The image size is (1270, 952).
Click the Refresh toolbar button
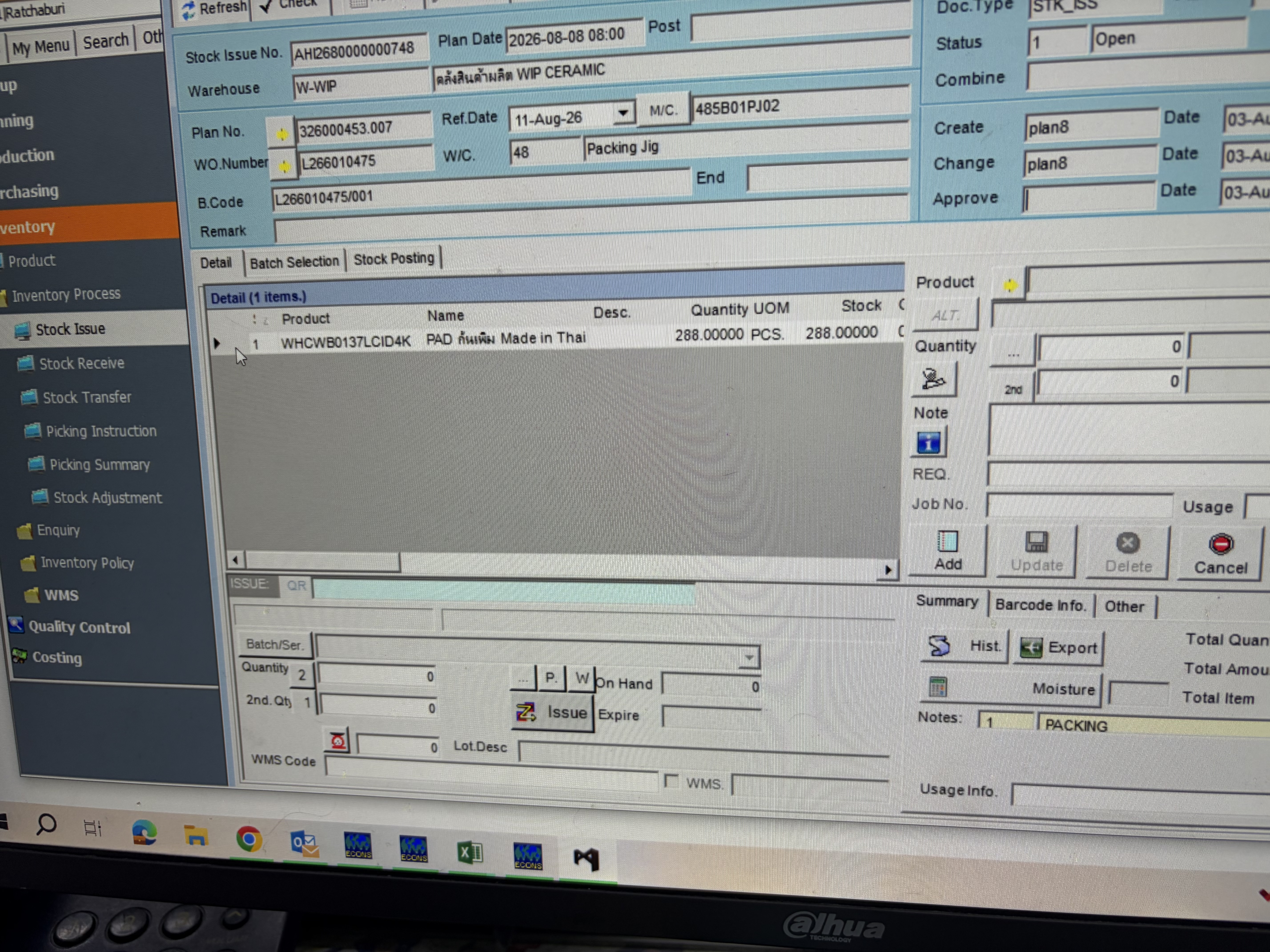[x=214, y=9]
